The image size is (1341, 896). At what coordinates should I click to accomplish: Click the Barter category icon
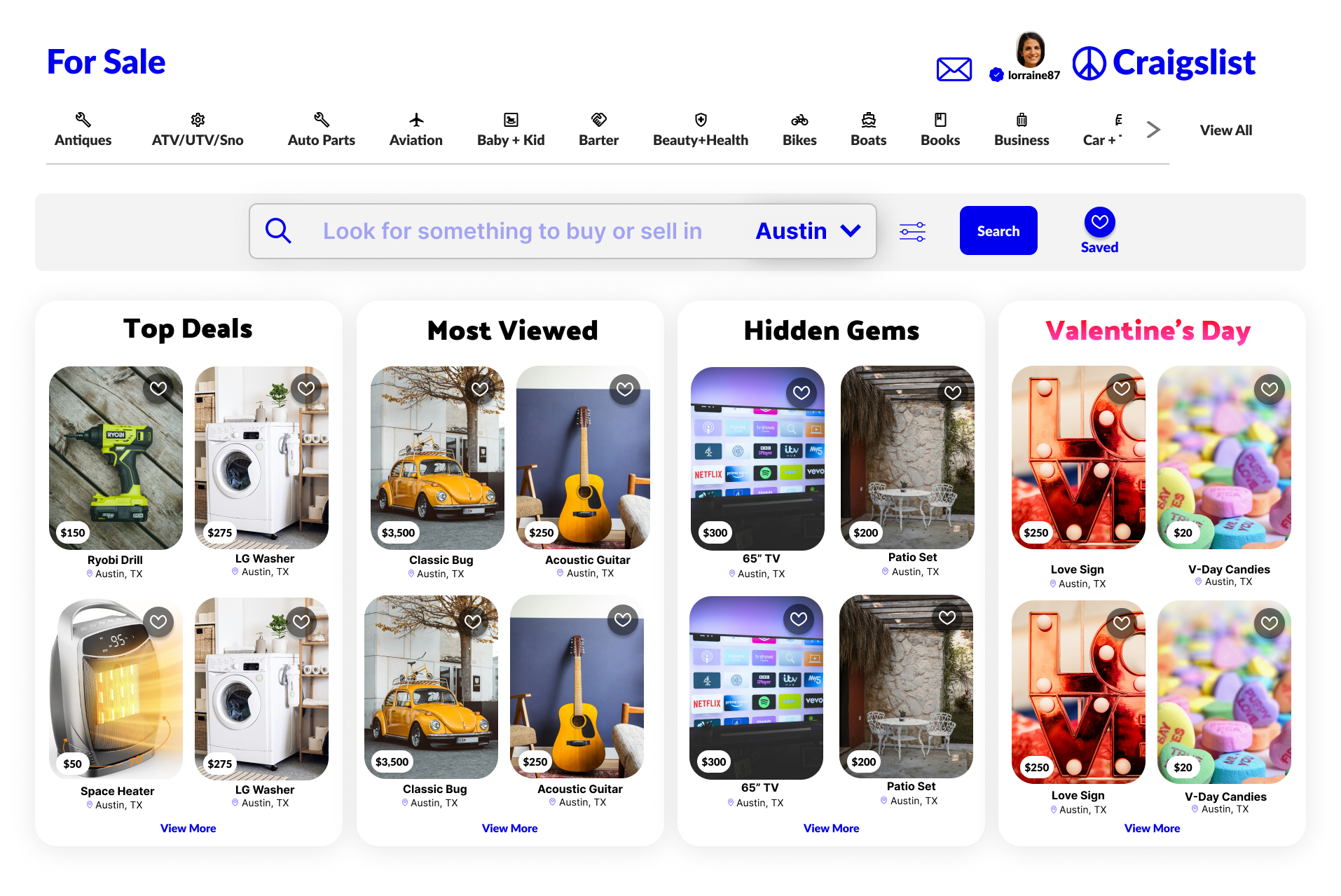point(598,120)
